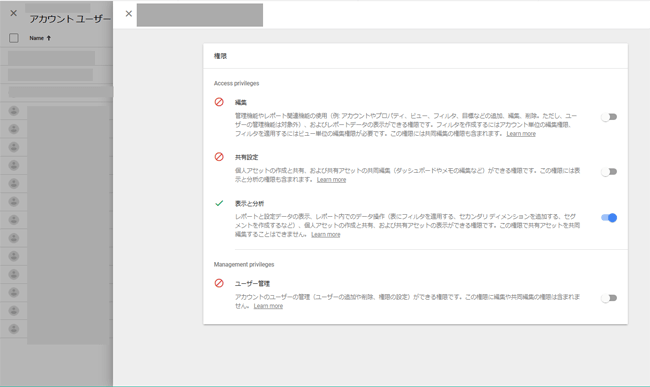Open Learn more link under 表示と分析
The image size is (650, 387).
(325, 235)
